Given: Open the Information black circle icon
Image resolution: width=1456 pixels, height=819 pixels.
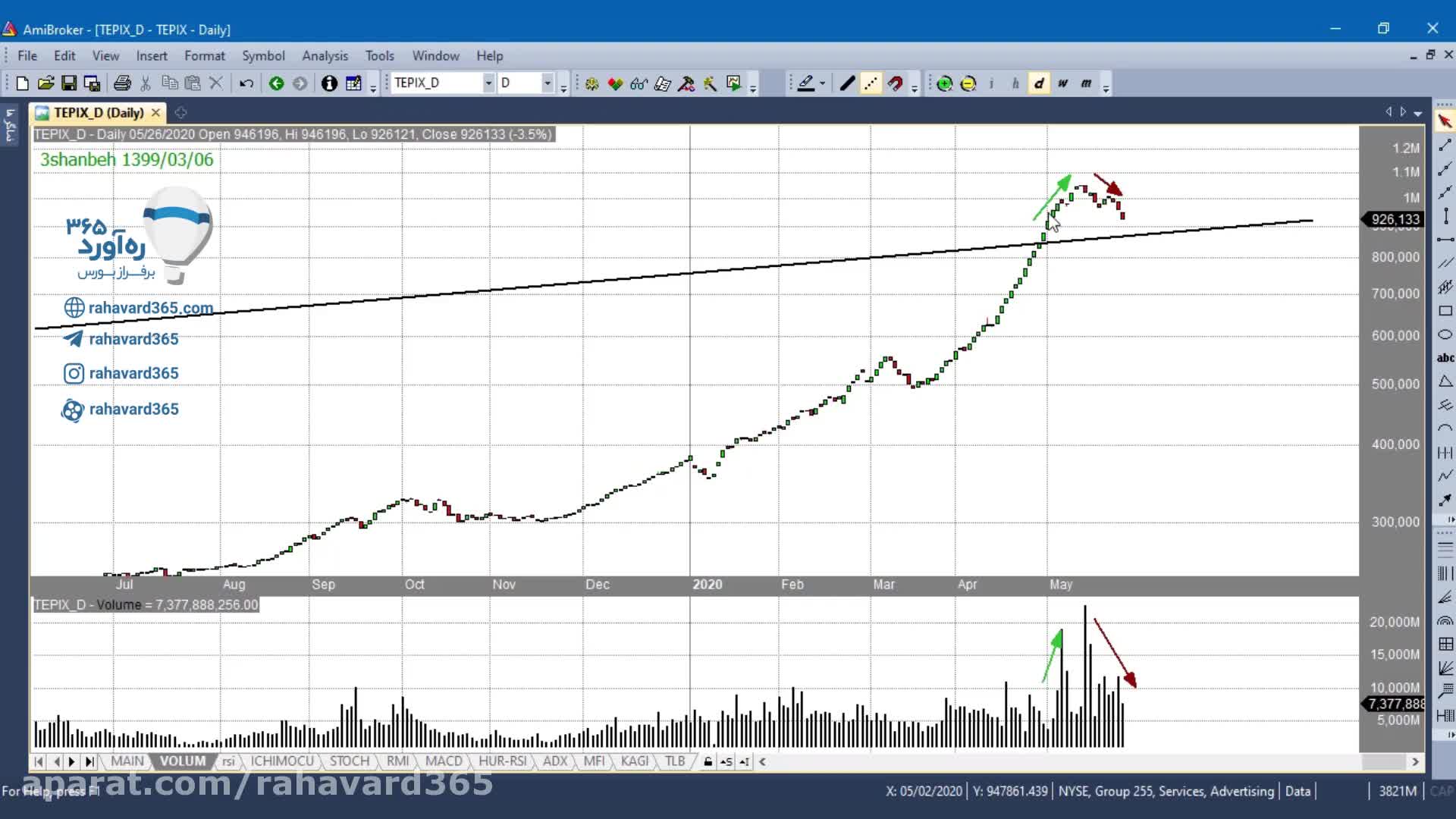Looking at the screenshot, I should coord(329,83).
